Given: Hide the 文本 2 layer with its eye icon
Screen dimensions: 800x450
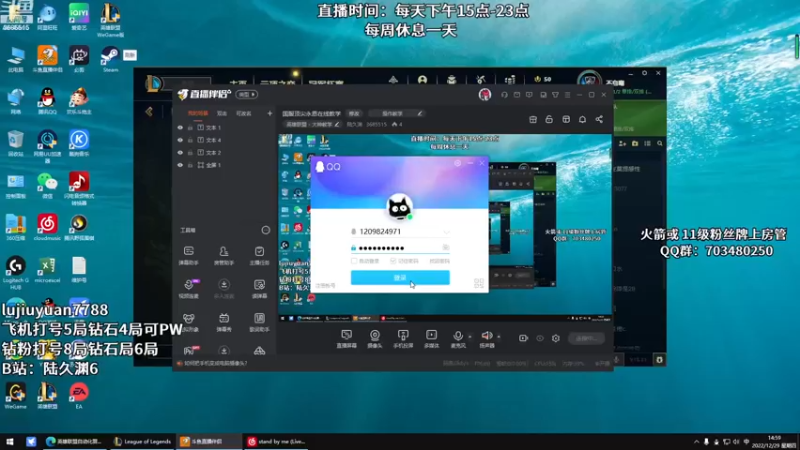Looking at the screenshot, I should point(180,153).
